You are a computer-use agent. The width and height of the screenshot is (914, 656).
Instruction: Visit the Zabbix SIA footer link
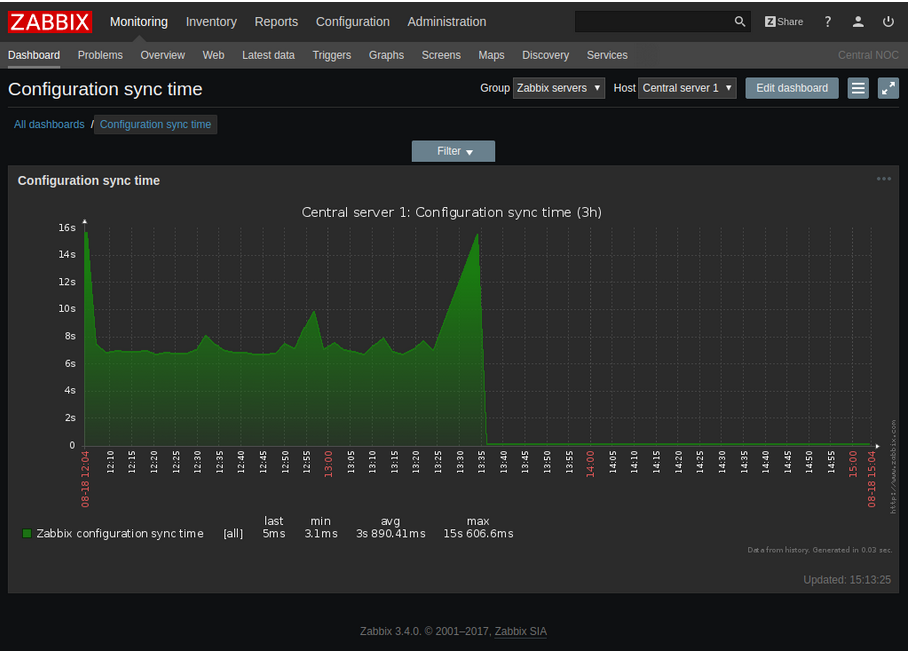[x=520, y=631]
